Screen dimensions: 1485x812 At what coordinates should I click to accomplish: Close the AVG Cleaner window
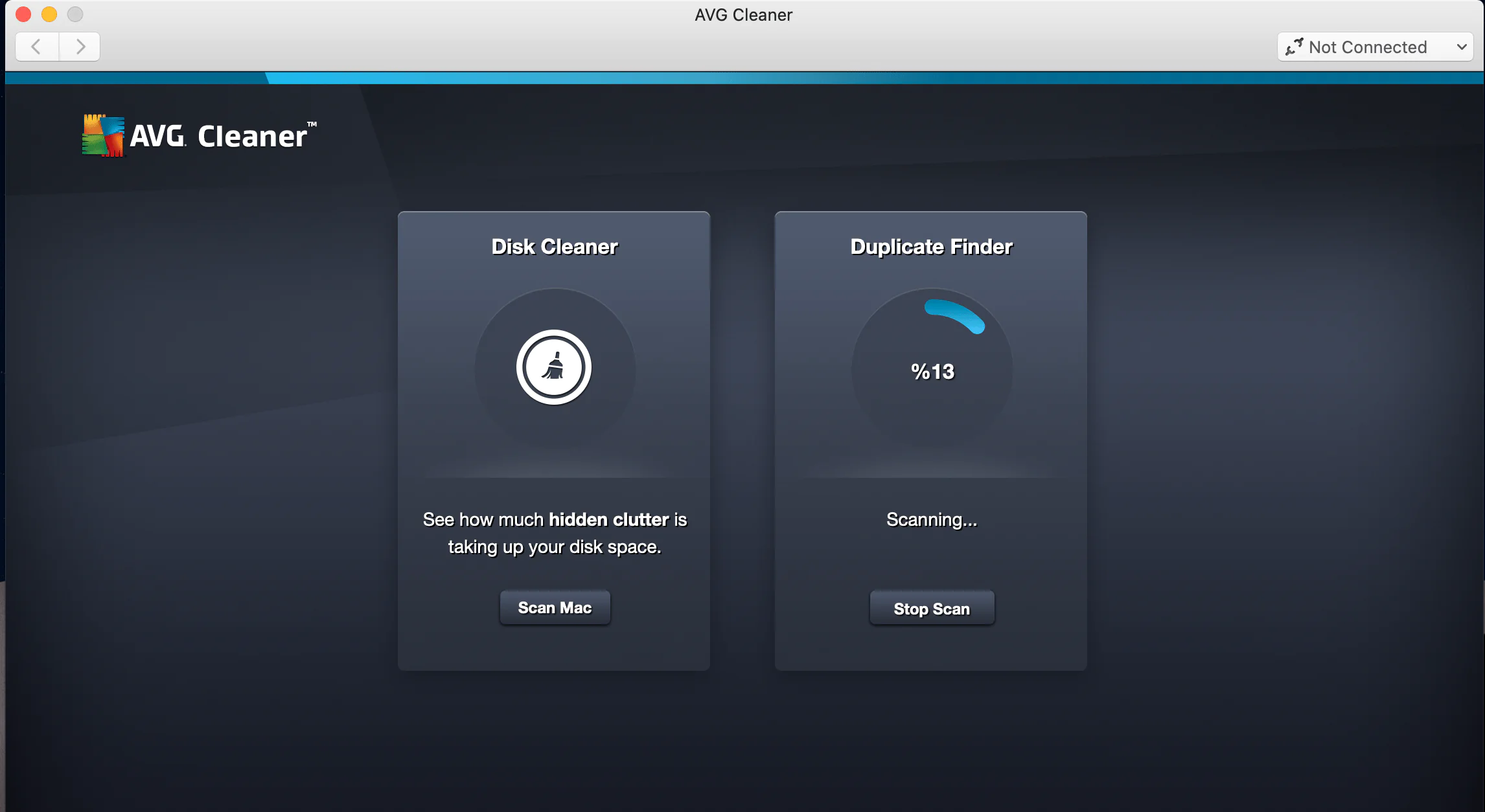pyautogui.click(x=23, y=14)
